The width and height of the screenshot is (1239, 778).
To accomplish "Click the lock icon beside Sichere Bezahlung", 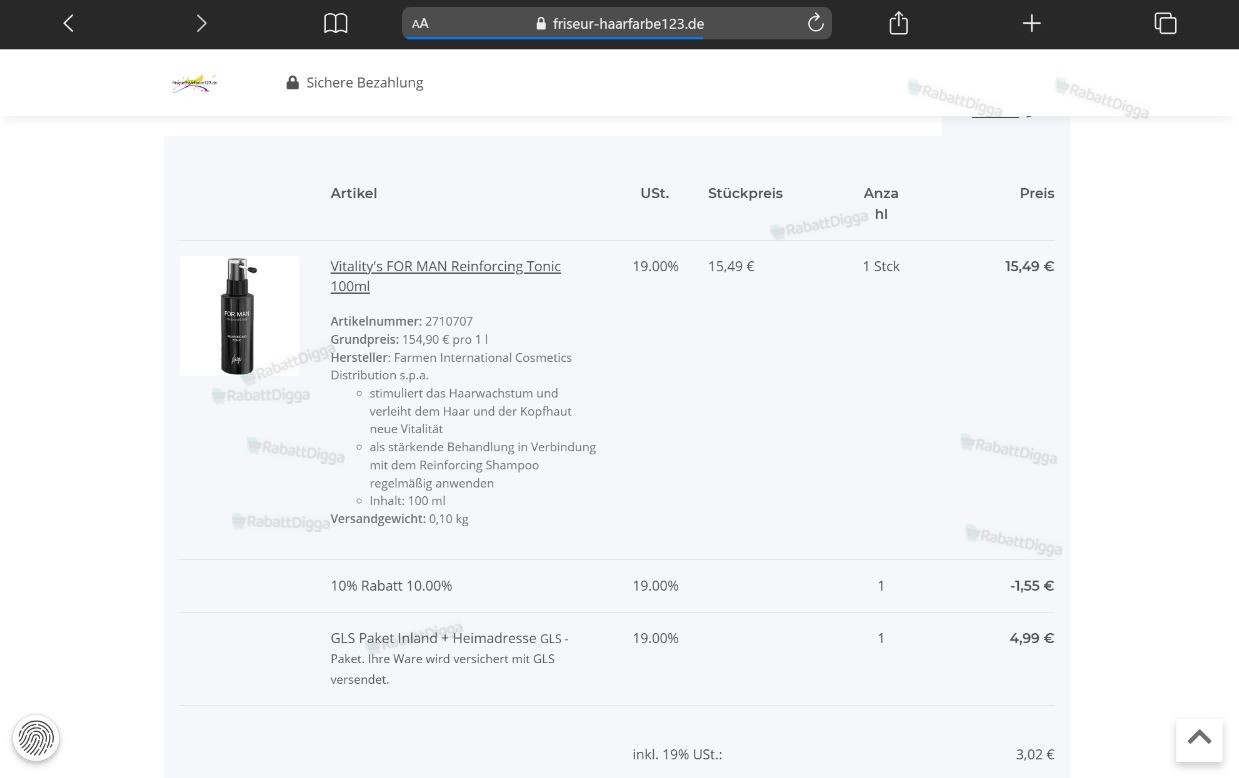I will click(x=293, y=83).
